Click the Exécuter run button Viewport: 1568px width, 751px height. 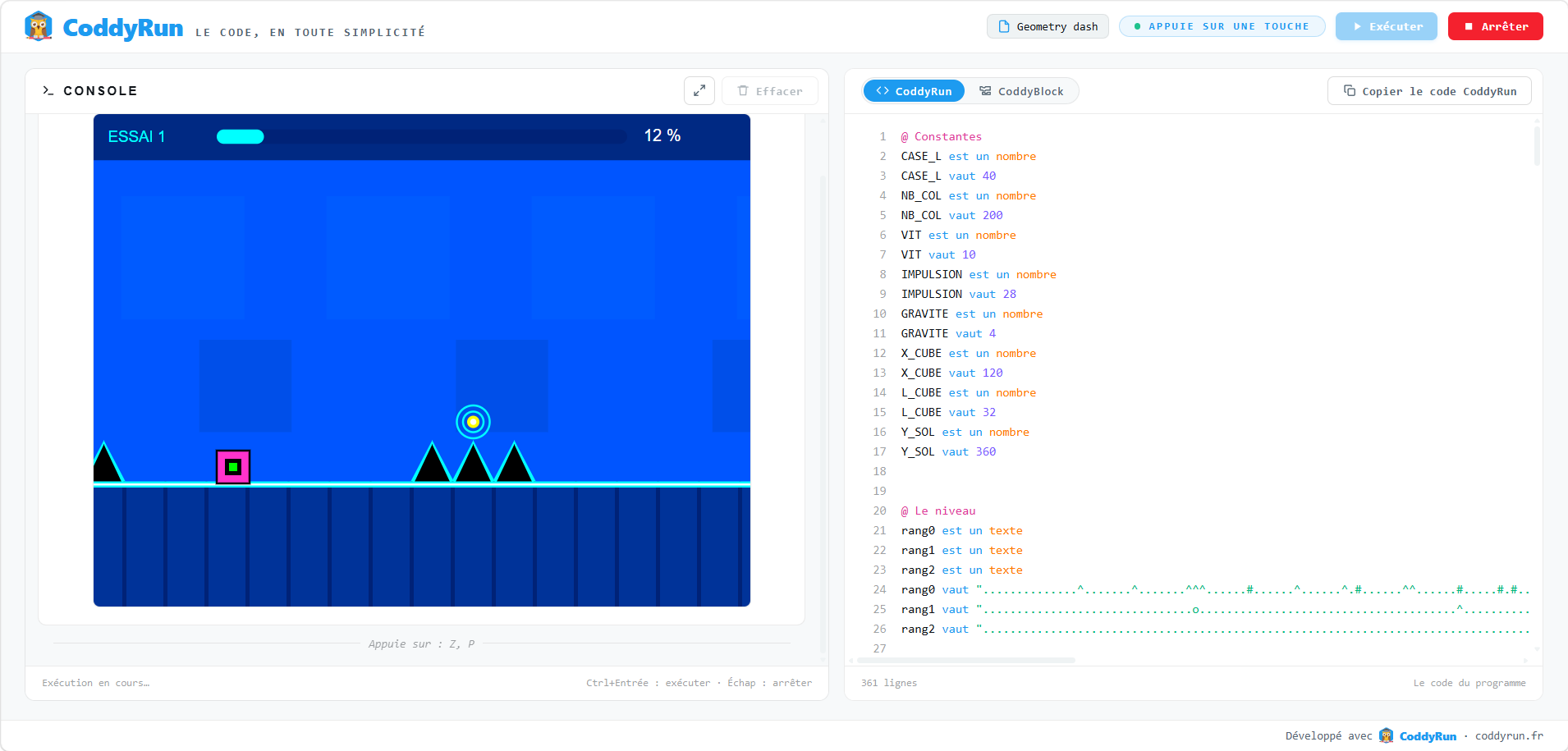pyautogui.click(x=1387, y=26)
